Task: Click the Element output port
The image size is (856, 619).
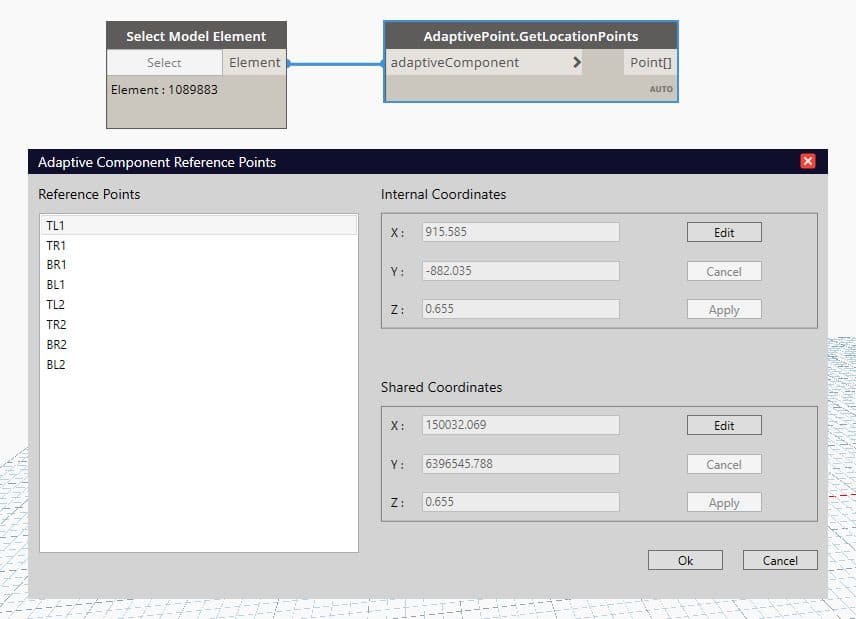Action: pos(254,62)
